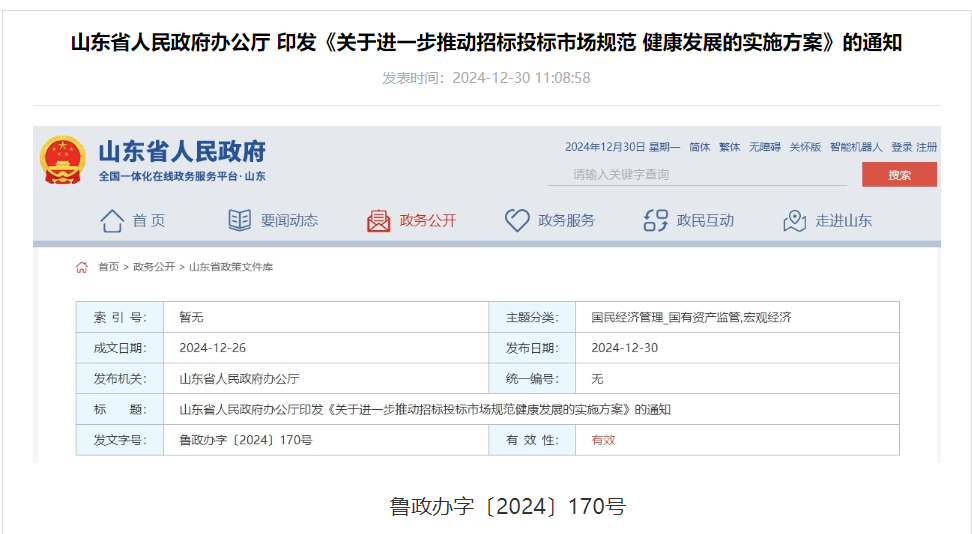Click the 注册 register link

click(x=927, y=147)
